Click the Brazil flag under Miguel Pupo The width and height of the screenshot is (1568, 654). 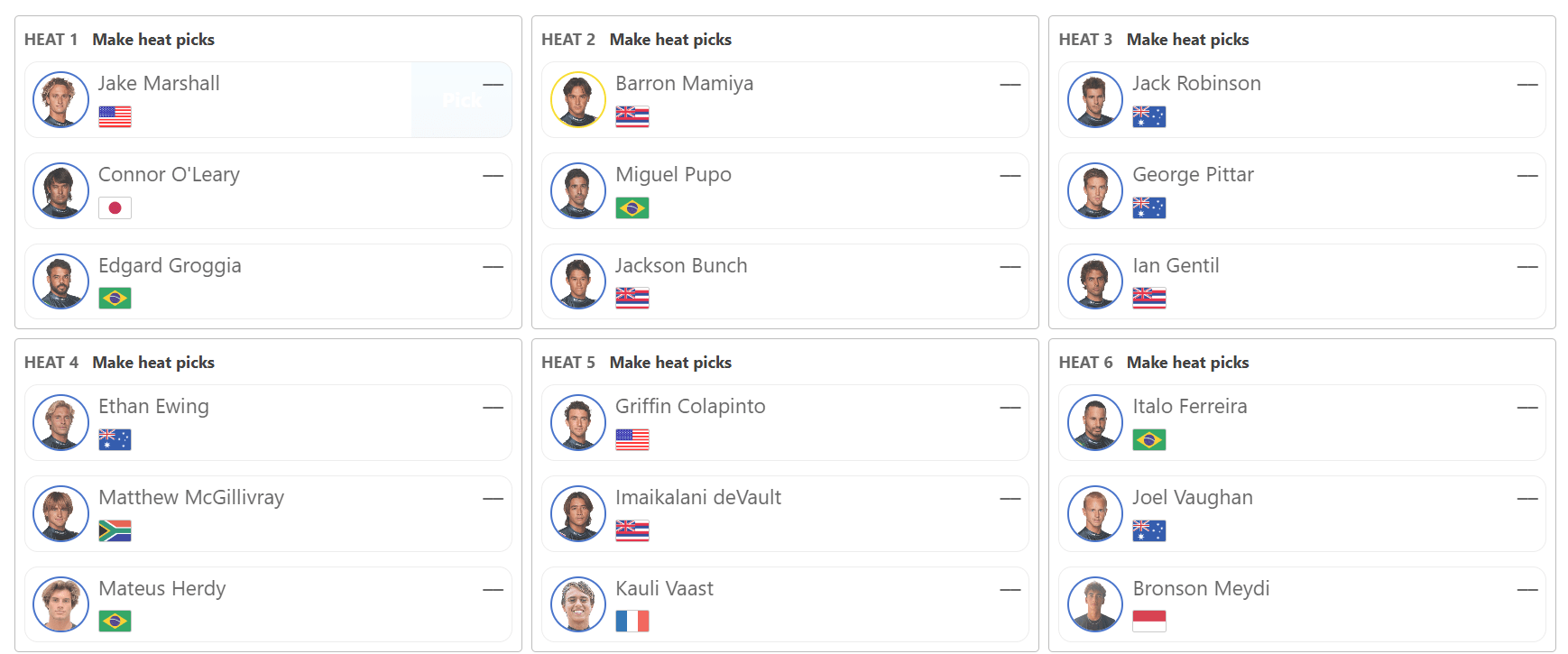click(x=632, y=207)
